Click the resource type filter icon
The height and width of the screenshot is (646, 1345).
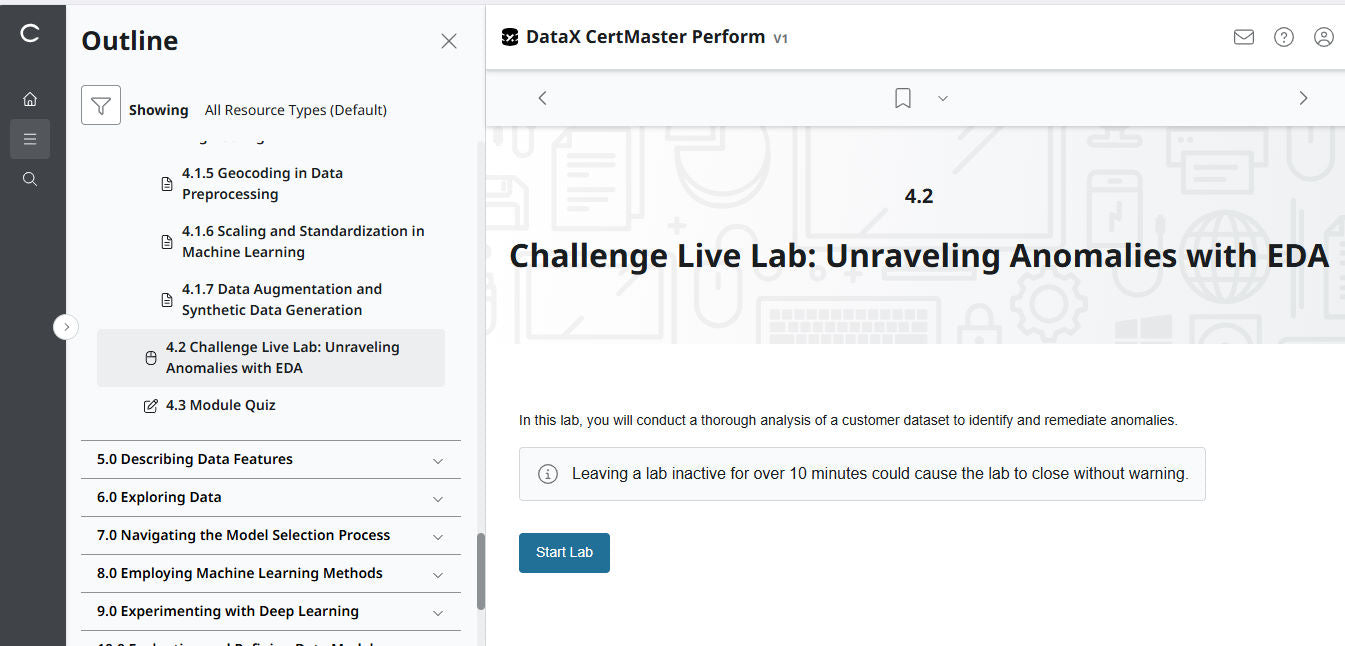click(x=101, y=105)
